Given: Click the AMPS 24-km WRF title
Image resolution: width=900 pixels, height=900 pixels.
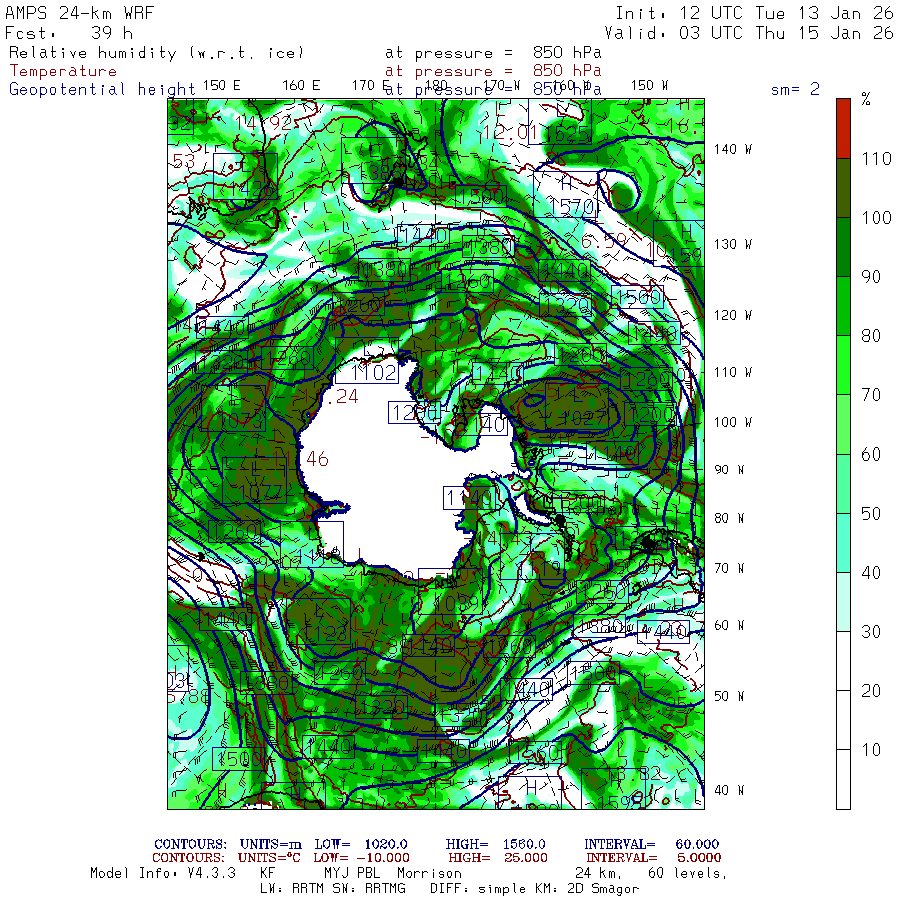Looking at the screenshot, I should [x=73, y=13].
